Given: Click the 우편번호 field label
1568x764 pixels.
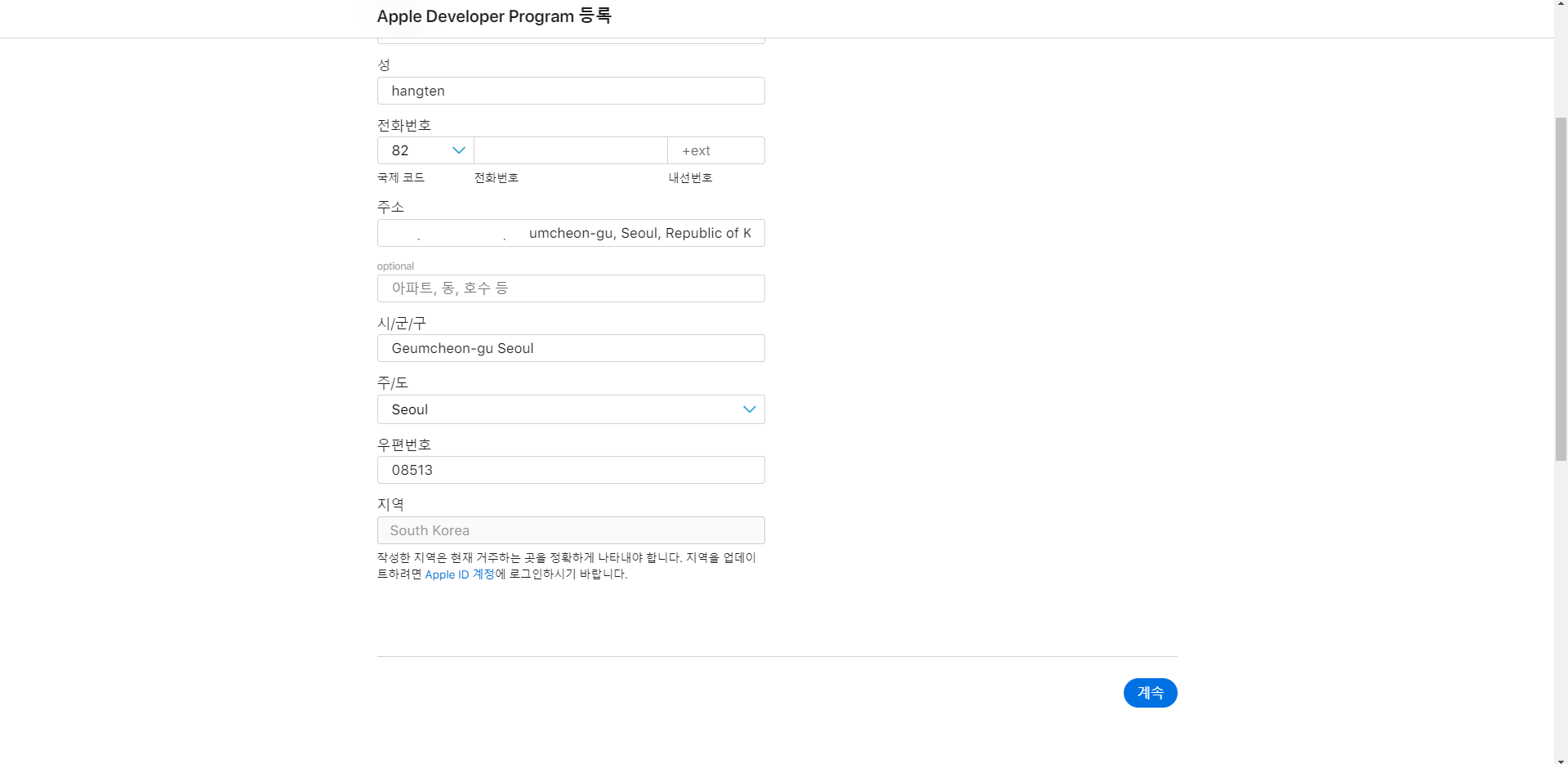Looking at the screenshot, I should coord(404,445).
